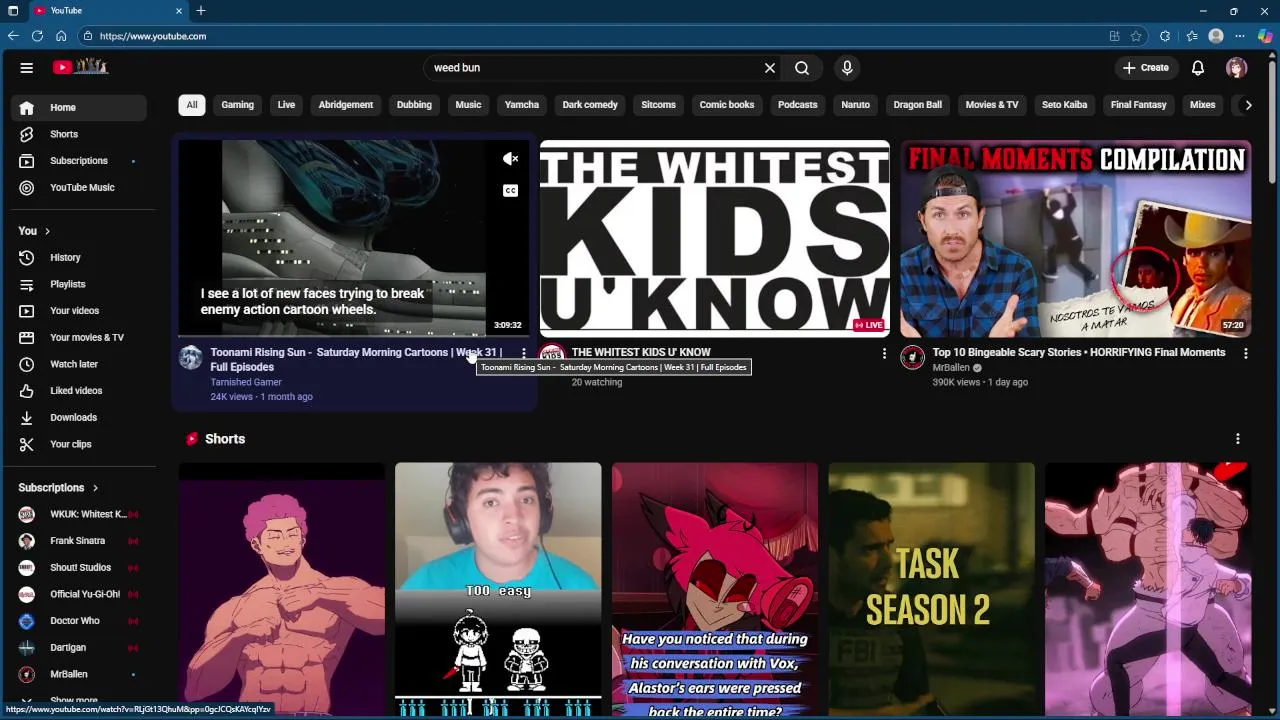Select the Dubbing filter chip
Screen dimensions: 1280x720
[x=414, y=105]
